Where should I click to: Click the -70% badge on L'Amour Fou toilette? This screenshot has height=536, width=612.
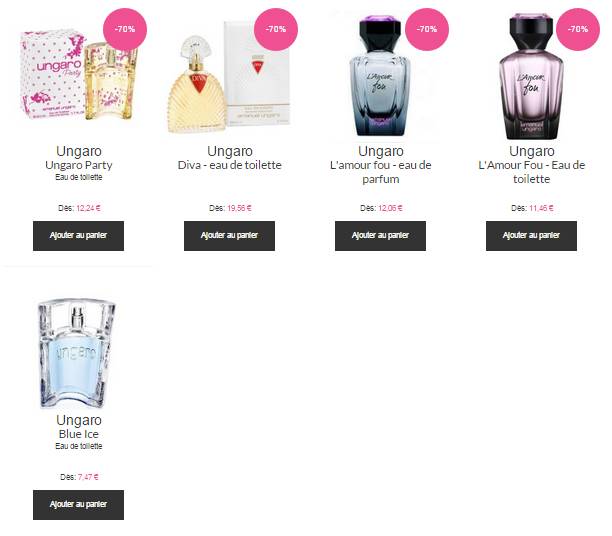[578, 29]
